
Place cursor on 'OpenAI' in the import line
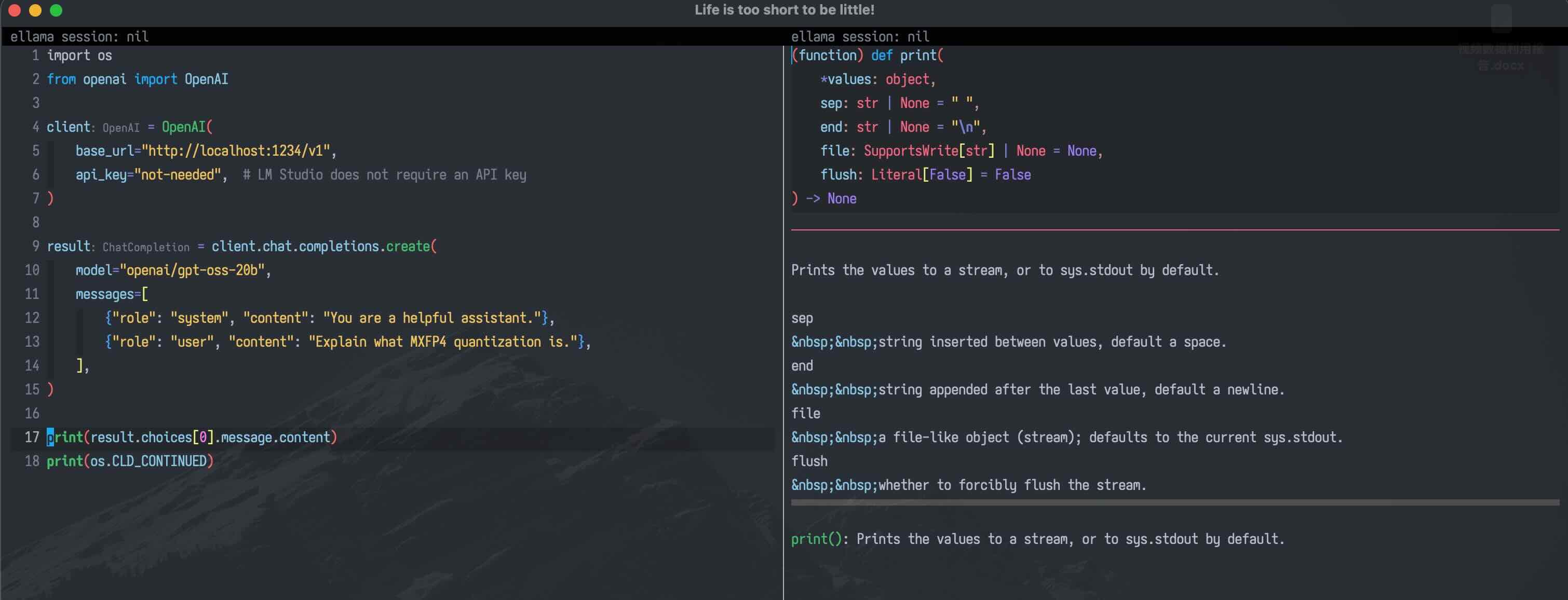click(206, 79)
